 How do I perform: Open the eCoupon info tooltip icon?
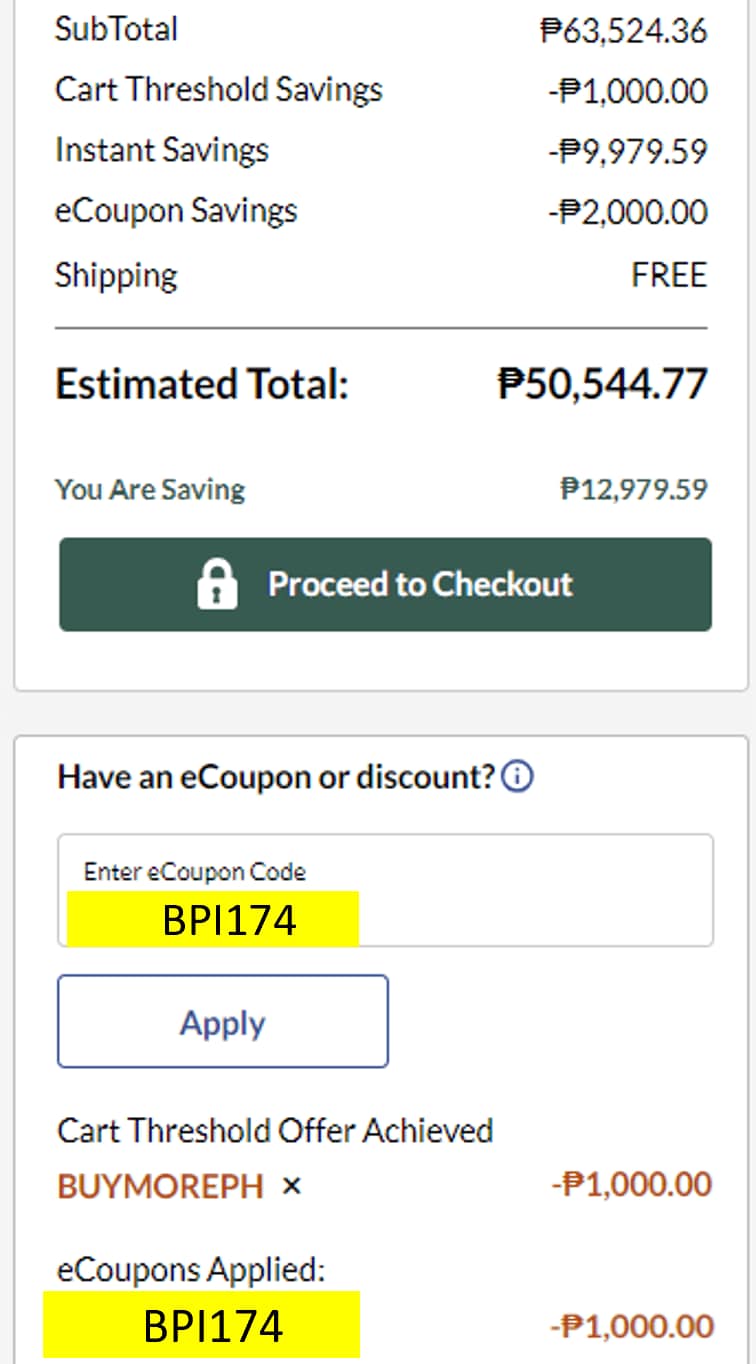click(x=517, y=777)
